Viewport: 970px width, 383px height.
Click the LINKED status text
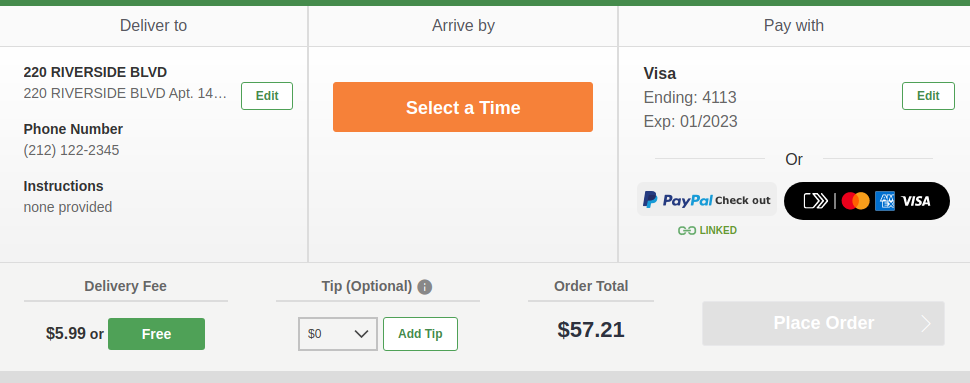coord(718,231)
